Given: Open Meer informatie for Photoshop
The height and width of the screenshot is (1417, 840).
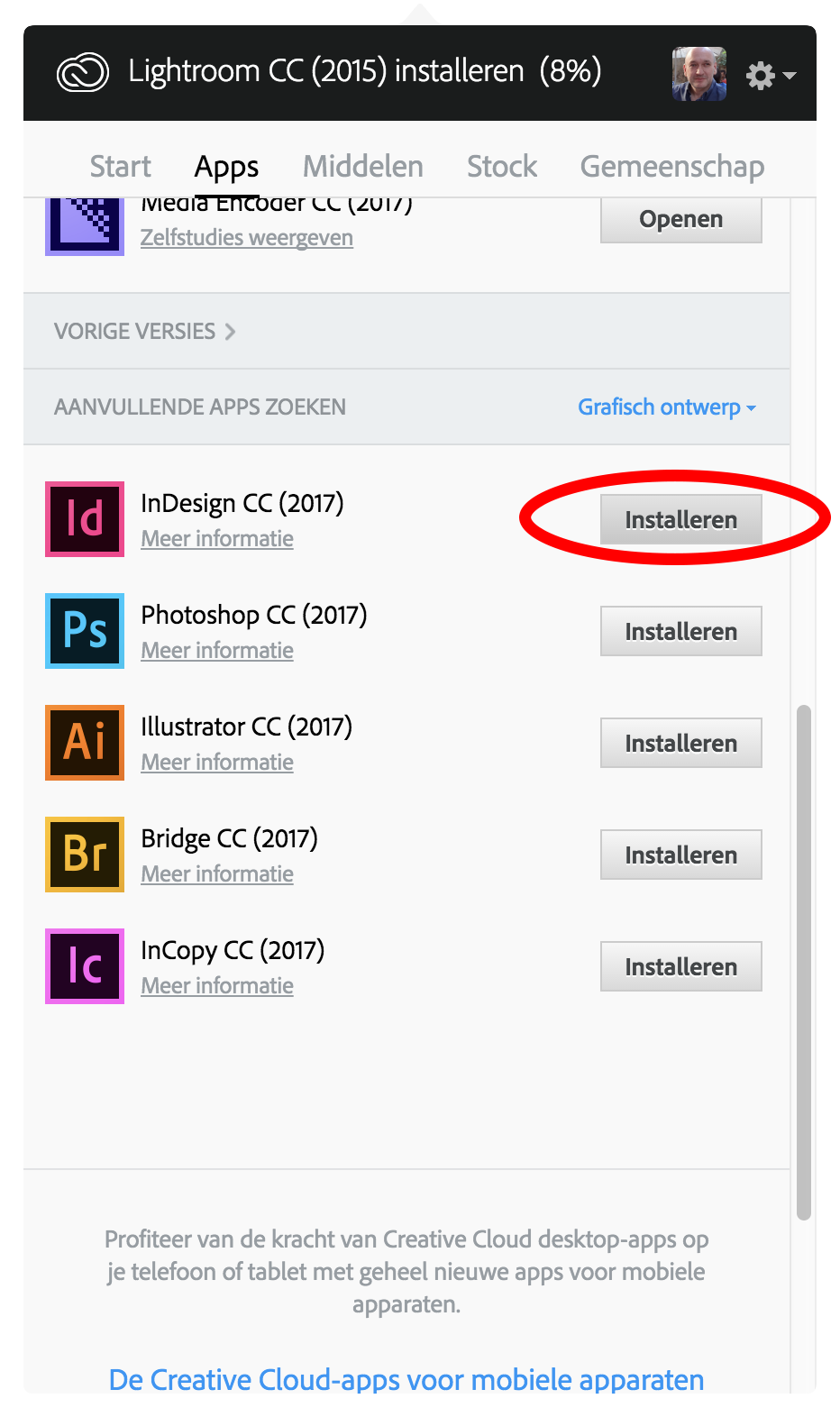Looking at the screenshot, I should click(x=217, y=651).
